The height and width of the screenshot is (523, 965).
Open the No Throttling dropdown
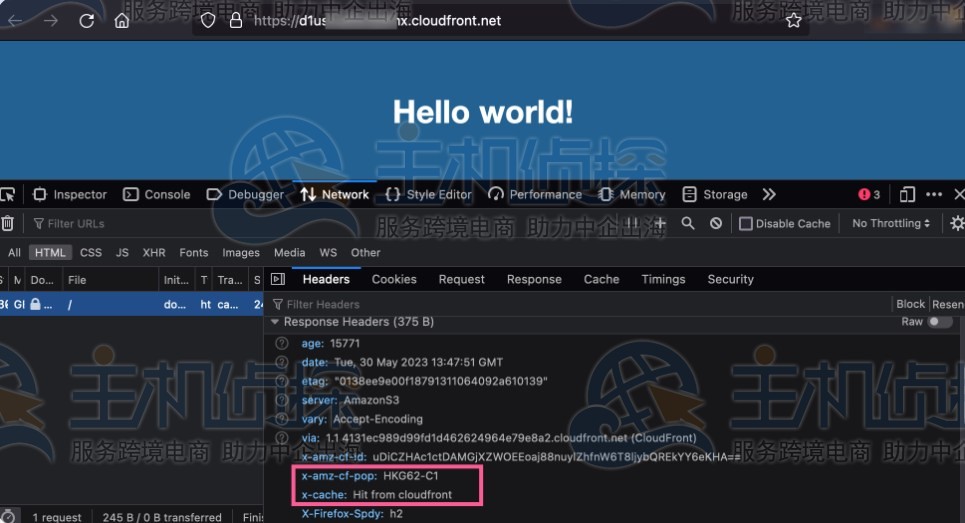pyautogui.click(x=891, y=223)
